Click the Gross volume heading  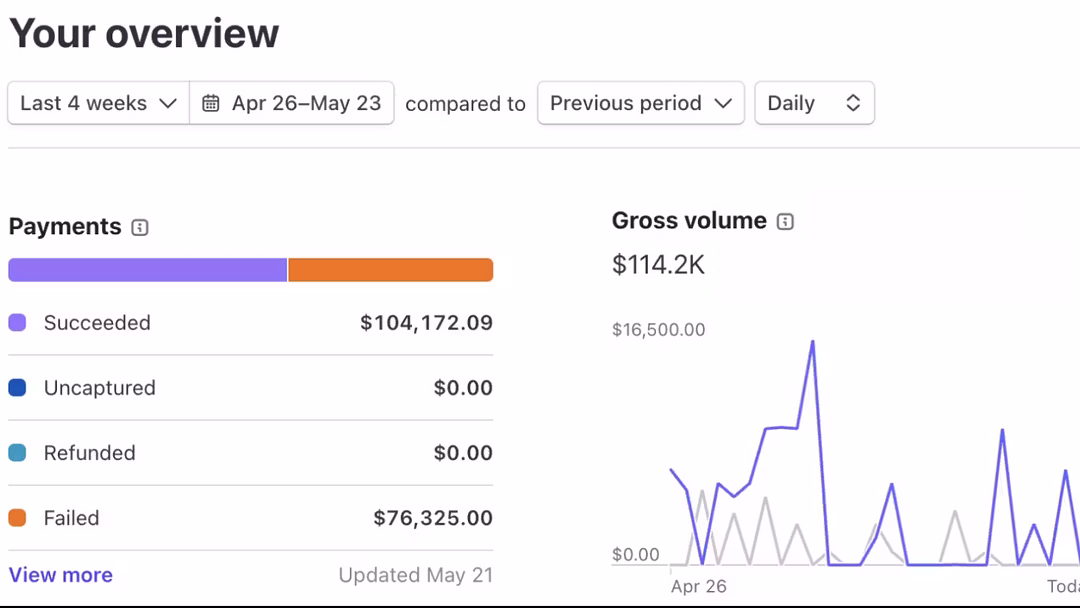[x=689, y=221]
